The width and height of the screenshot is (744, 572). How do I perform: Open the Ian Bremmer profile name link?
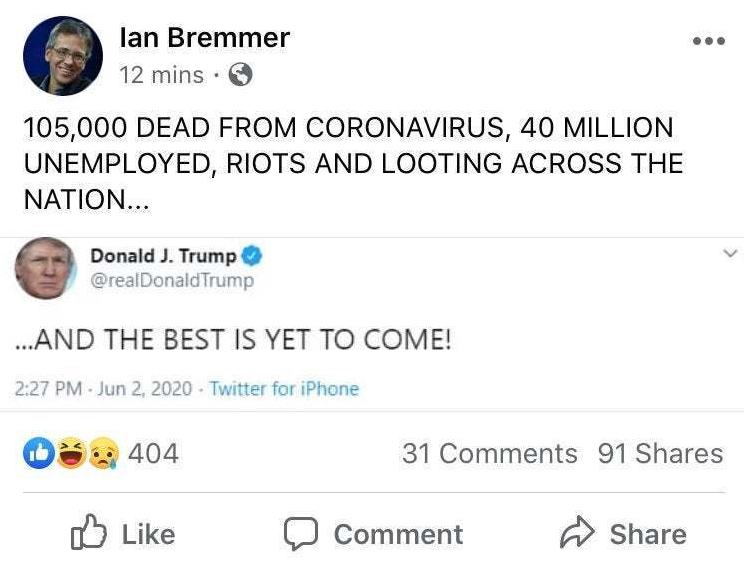204,38
